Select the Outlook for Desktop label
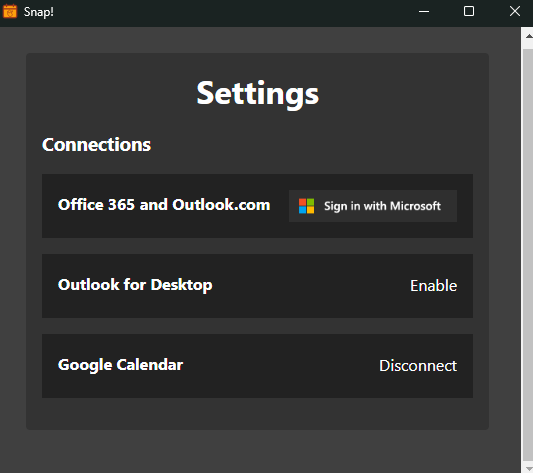Image resolution: width=533 pixels, height=473 pixels. click(135, 285)
